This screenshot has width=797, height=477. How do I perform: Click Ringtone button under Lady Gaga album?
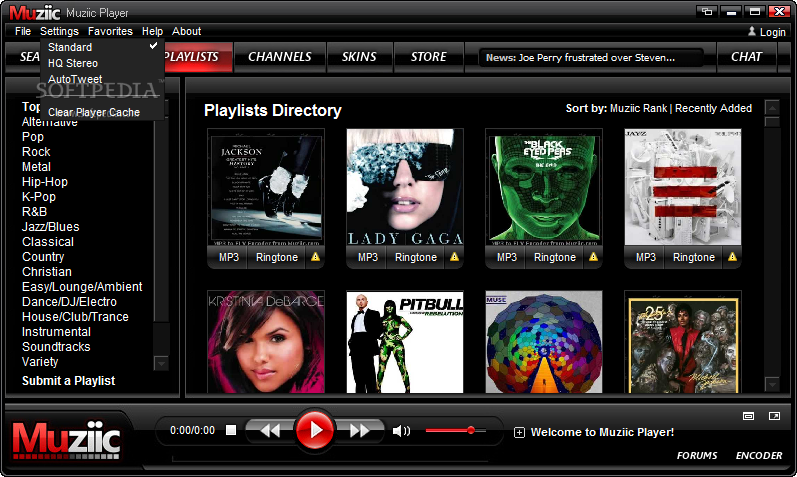tap(416, 257)
